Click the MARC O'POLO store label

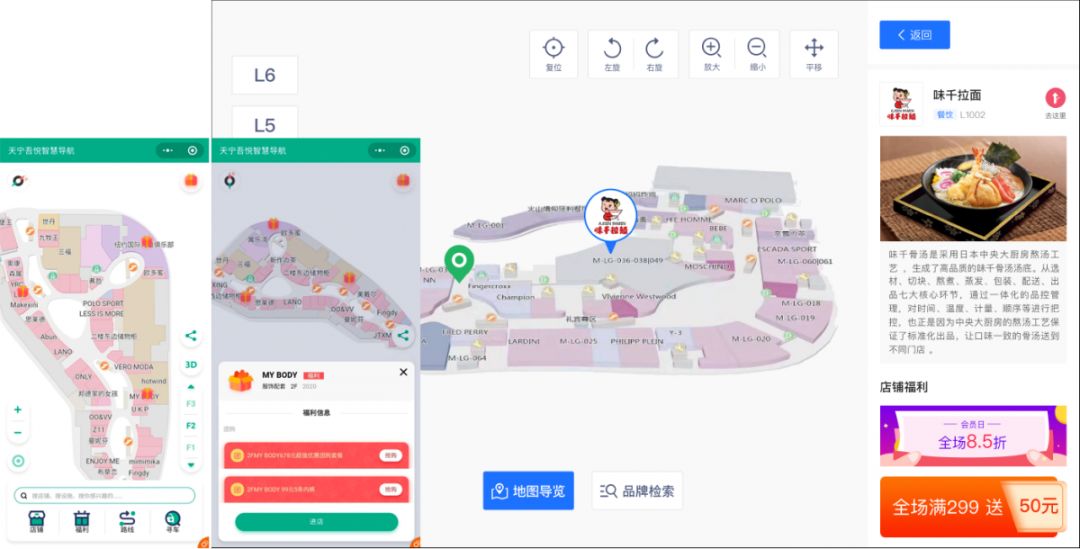(752, 200)
